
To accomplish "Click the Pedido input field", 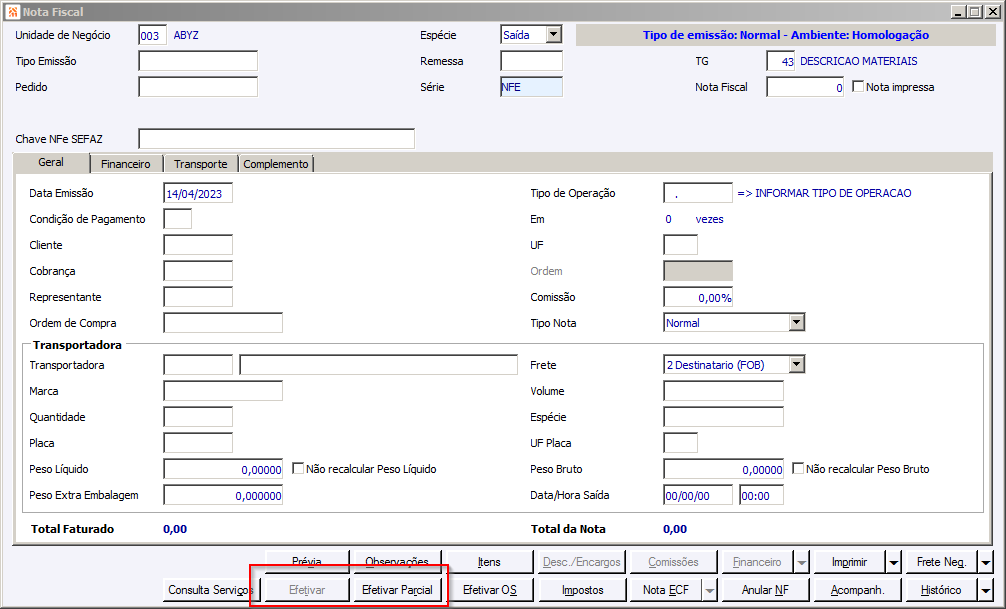I will [x=198, y=87].
